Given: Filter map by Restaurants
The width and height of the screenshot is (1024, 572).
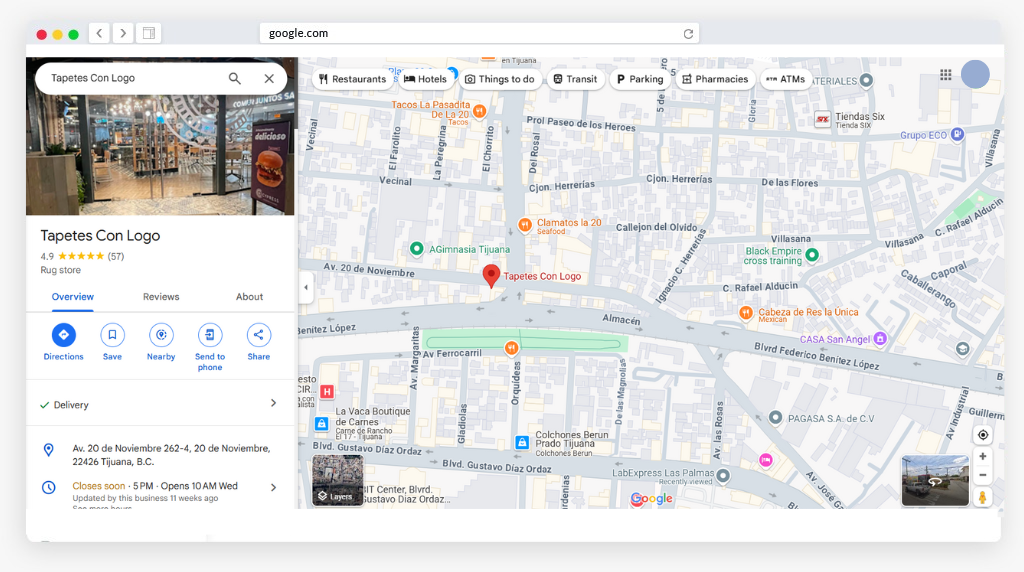Looking at the screenshot, I should pyautogui.click(x=353, y=79).
